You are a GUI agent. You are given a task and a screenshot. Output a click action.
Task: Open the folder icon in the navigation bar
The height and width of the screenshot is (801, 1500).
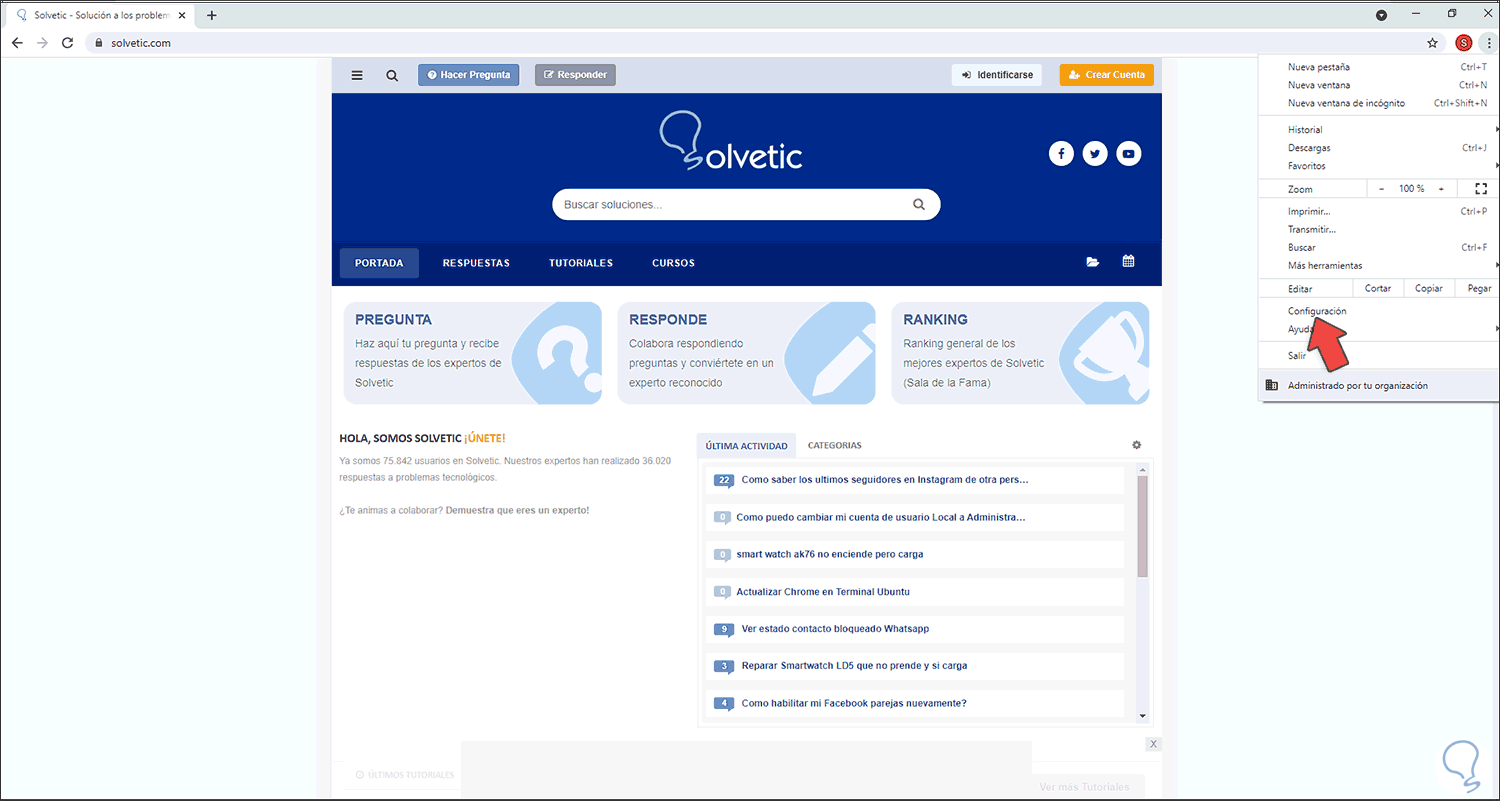[x=1093, y=262]
